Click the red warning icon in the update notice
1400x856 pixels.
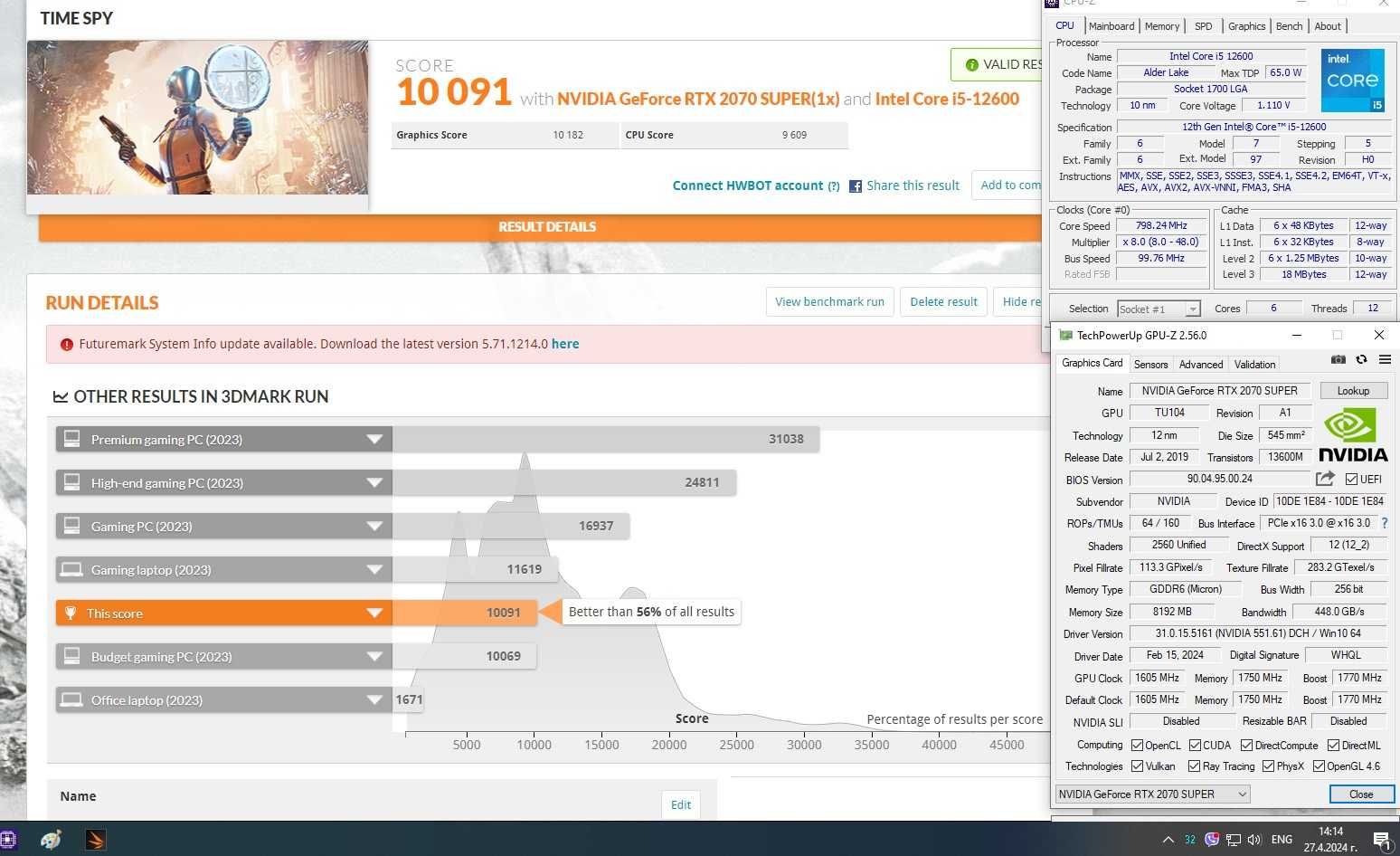pyautogui.click(x=67, y=345)
